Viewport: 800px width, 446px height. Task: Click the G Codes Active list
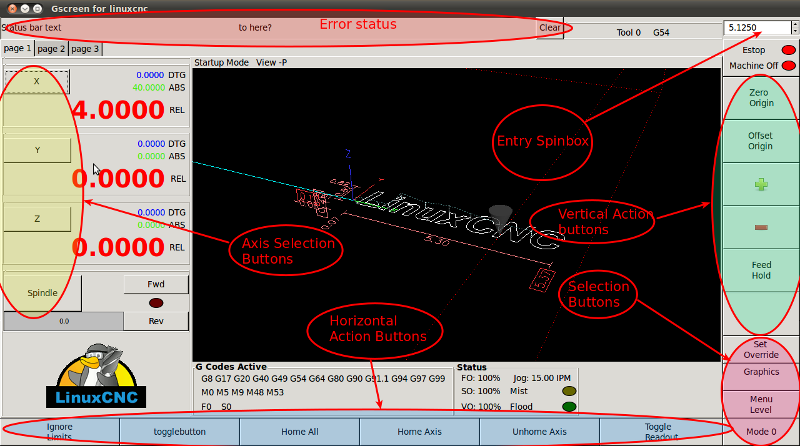pos(323,392)
